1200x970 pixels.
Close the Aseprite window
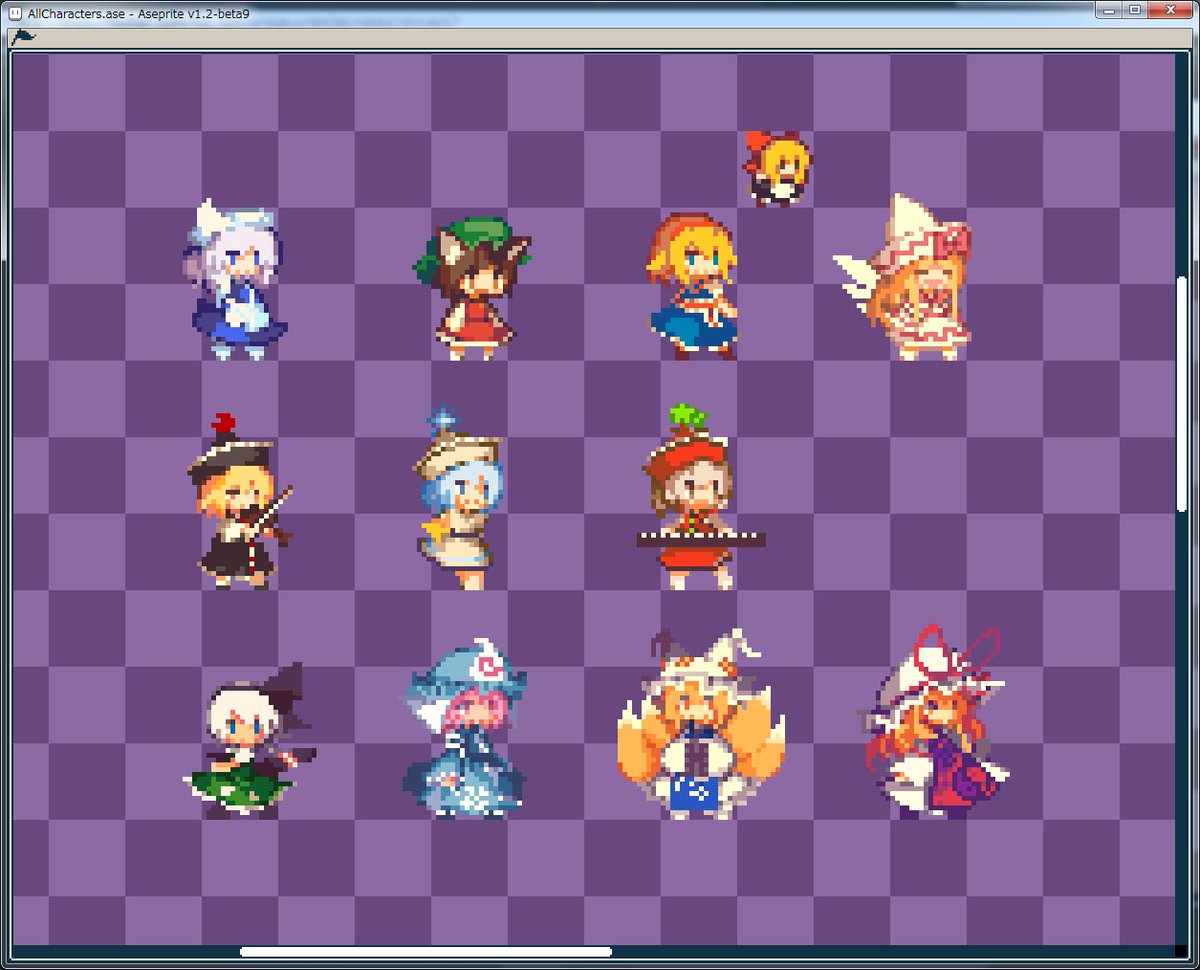click(1169, 10)
